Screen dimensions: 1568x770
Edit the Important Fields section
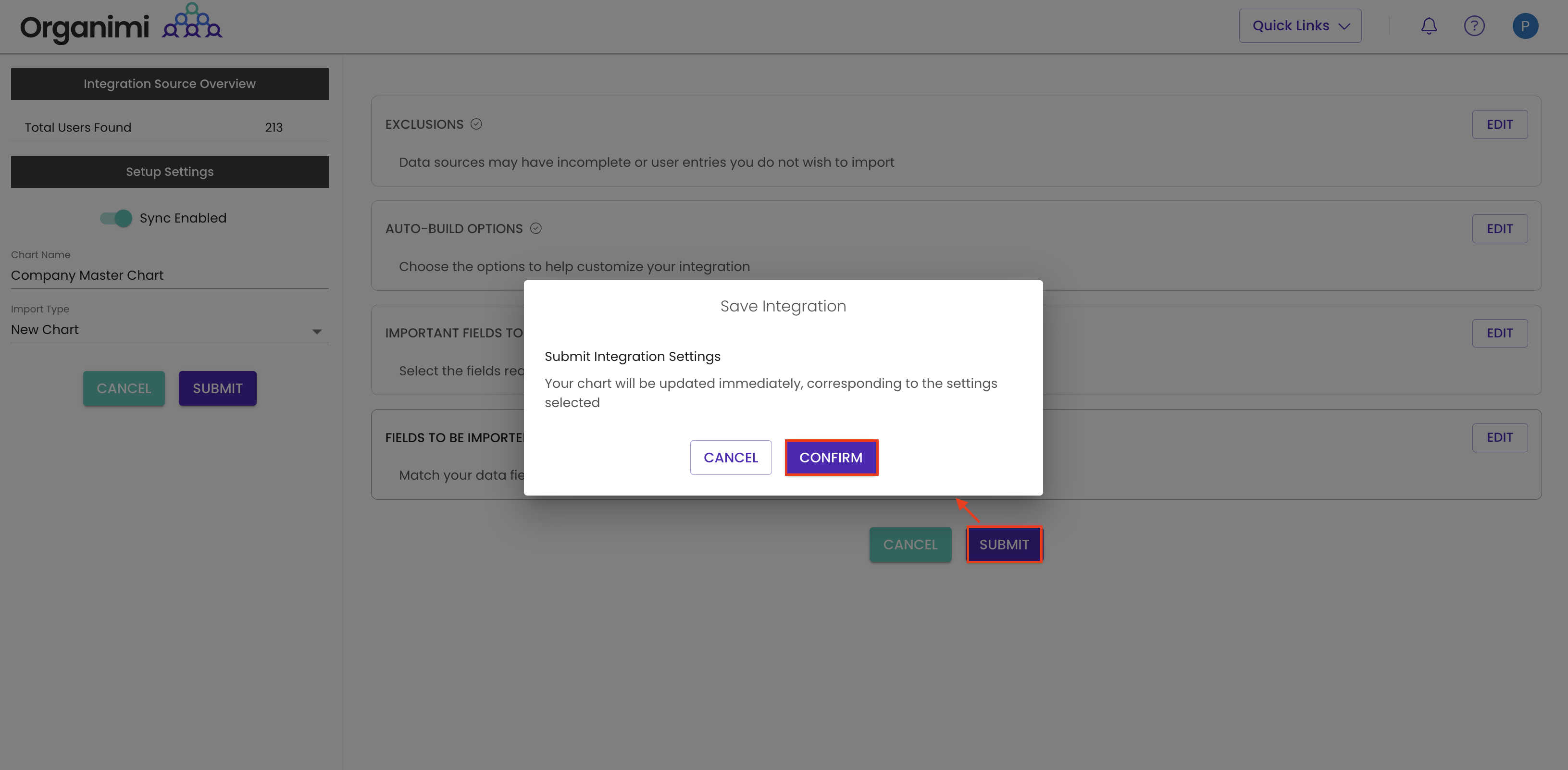tap(1499, 333)
